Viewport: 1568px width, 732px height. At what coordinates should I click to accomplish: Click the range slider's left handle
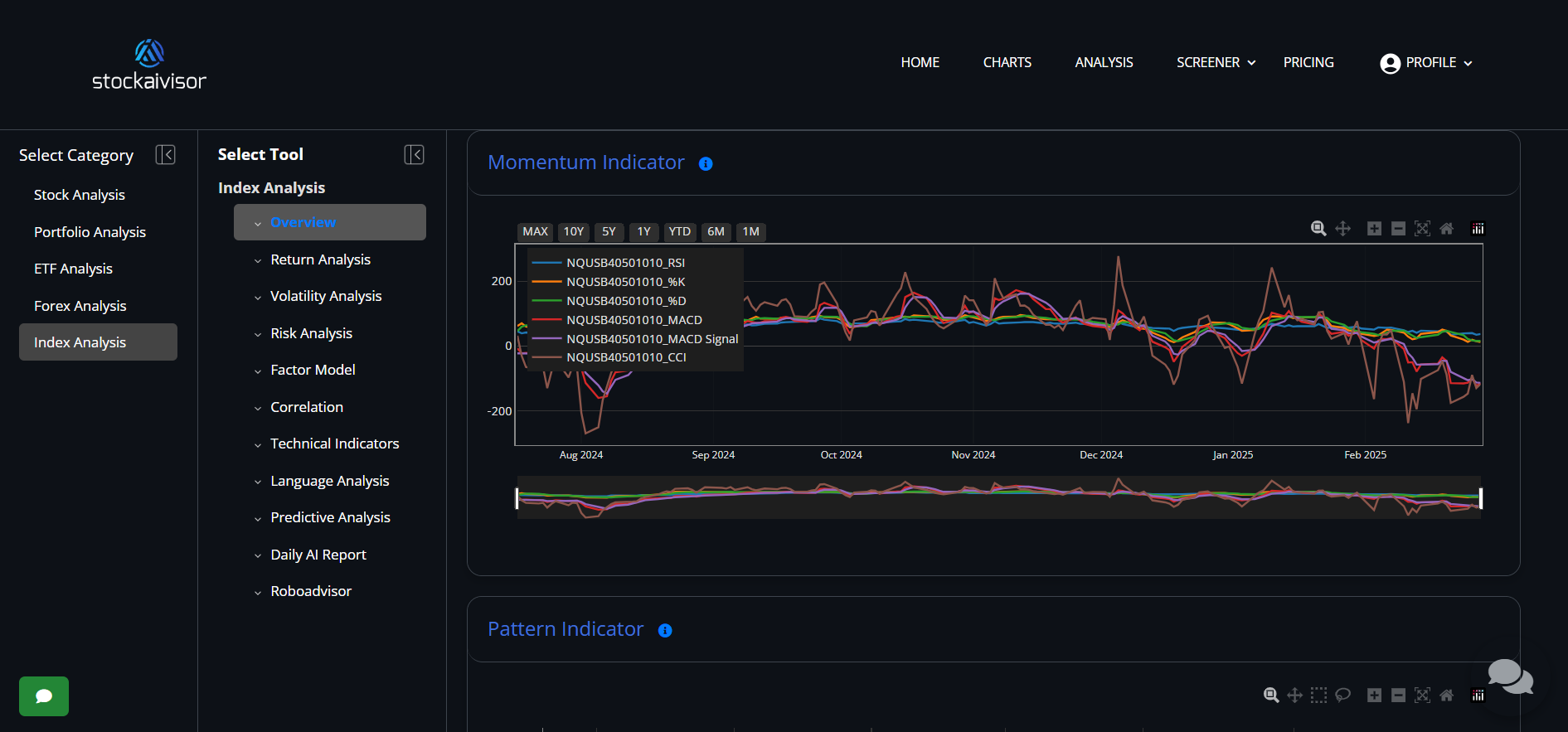click(x=517, y=498)
